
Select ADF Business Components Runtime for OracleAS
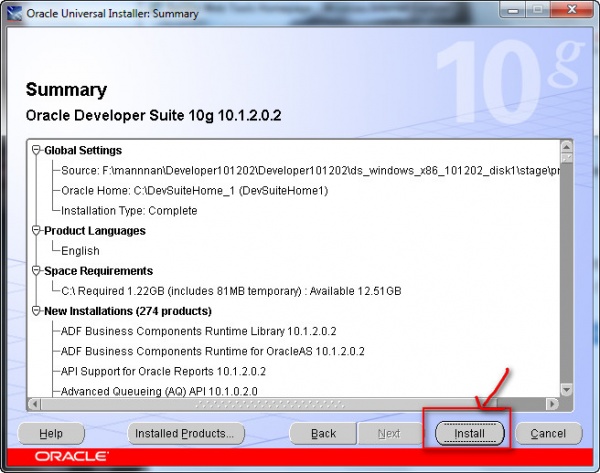(213, 351)
